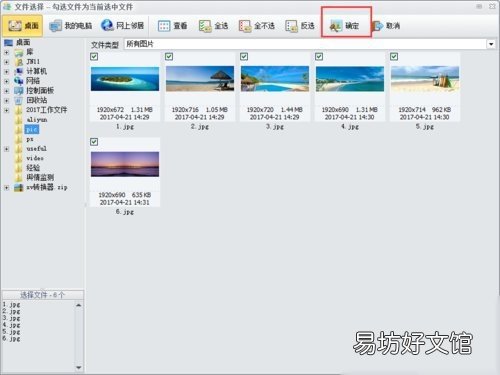Select 控制面板 in the folder tree
This screenshot has width=500, height=375.
(x=40, y=91)
